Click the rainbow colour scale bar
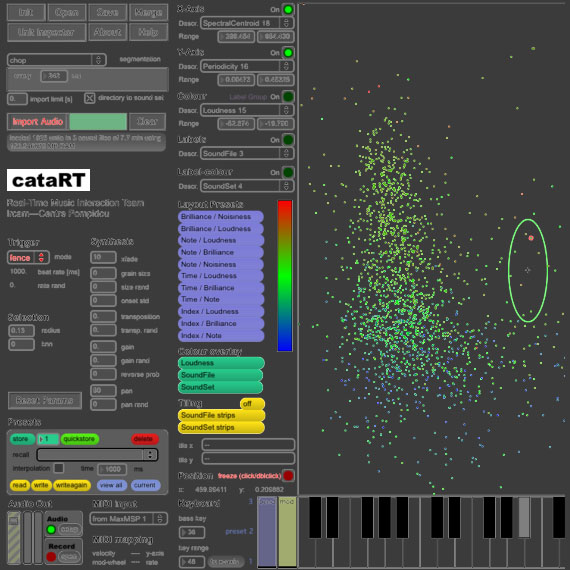 click(x=285, y=276)
